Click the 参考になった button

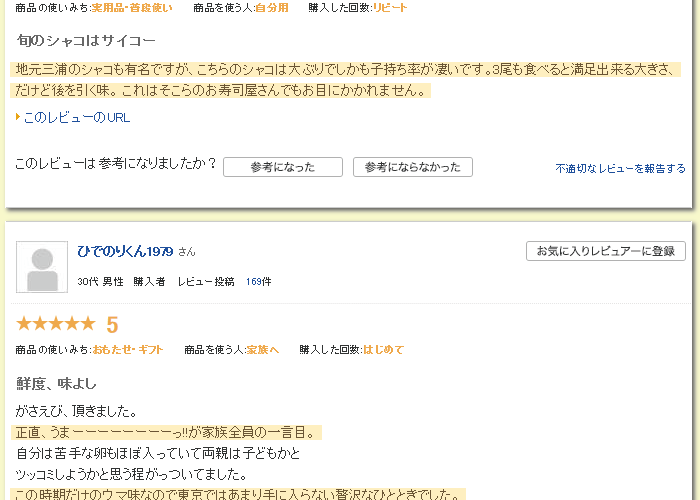pos(283,167)
